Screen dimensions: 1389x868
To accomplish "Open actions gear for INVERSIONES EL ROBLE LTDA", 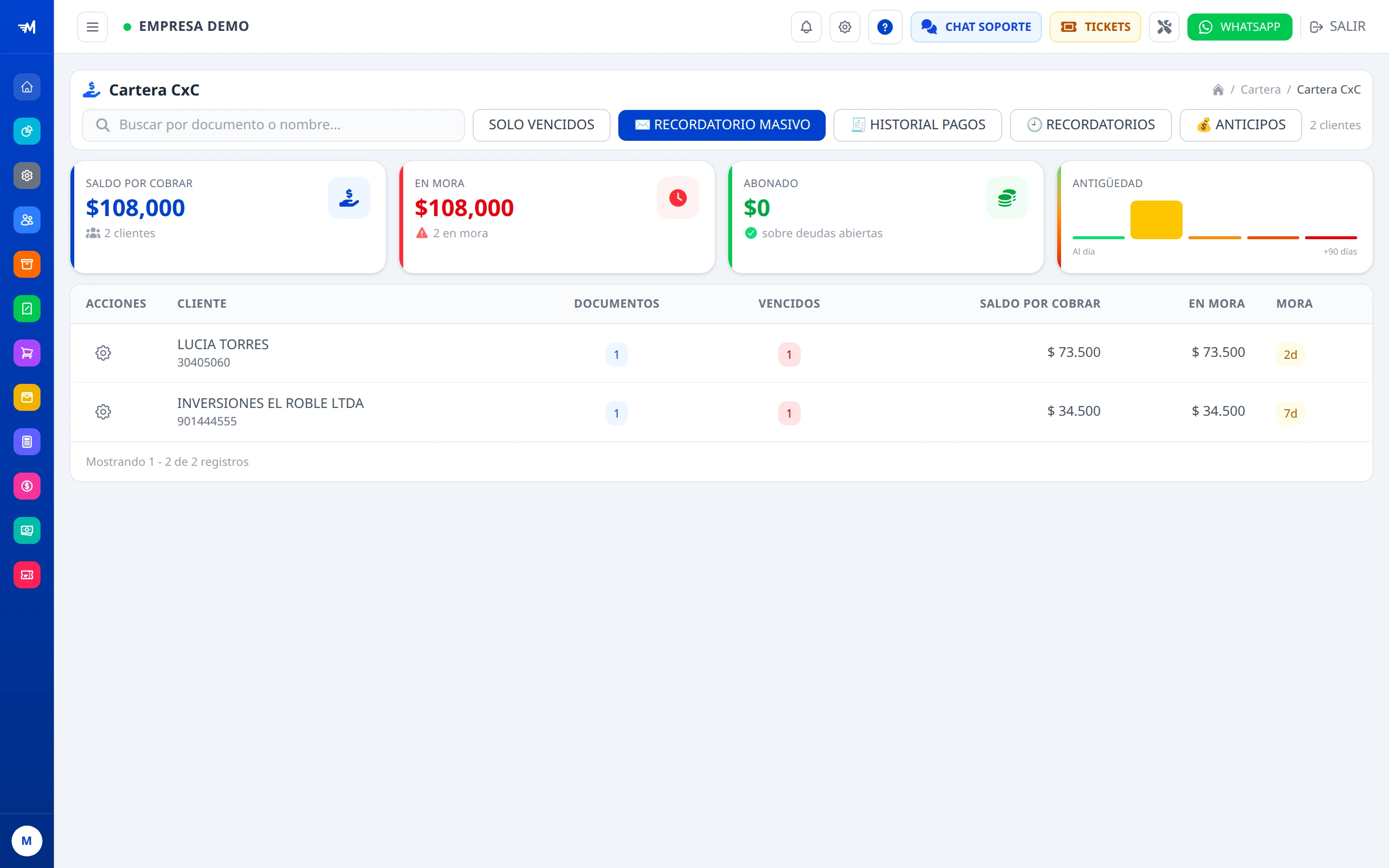I will pos(103,412).
